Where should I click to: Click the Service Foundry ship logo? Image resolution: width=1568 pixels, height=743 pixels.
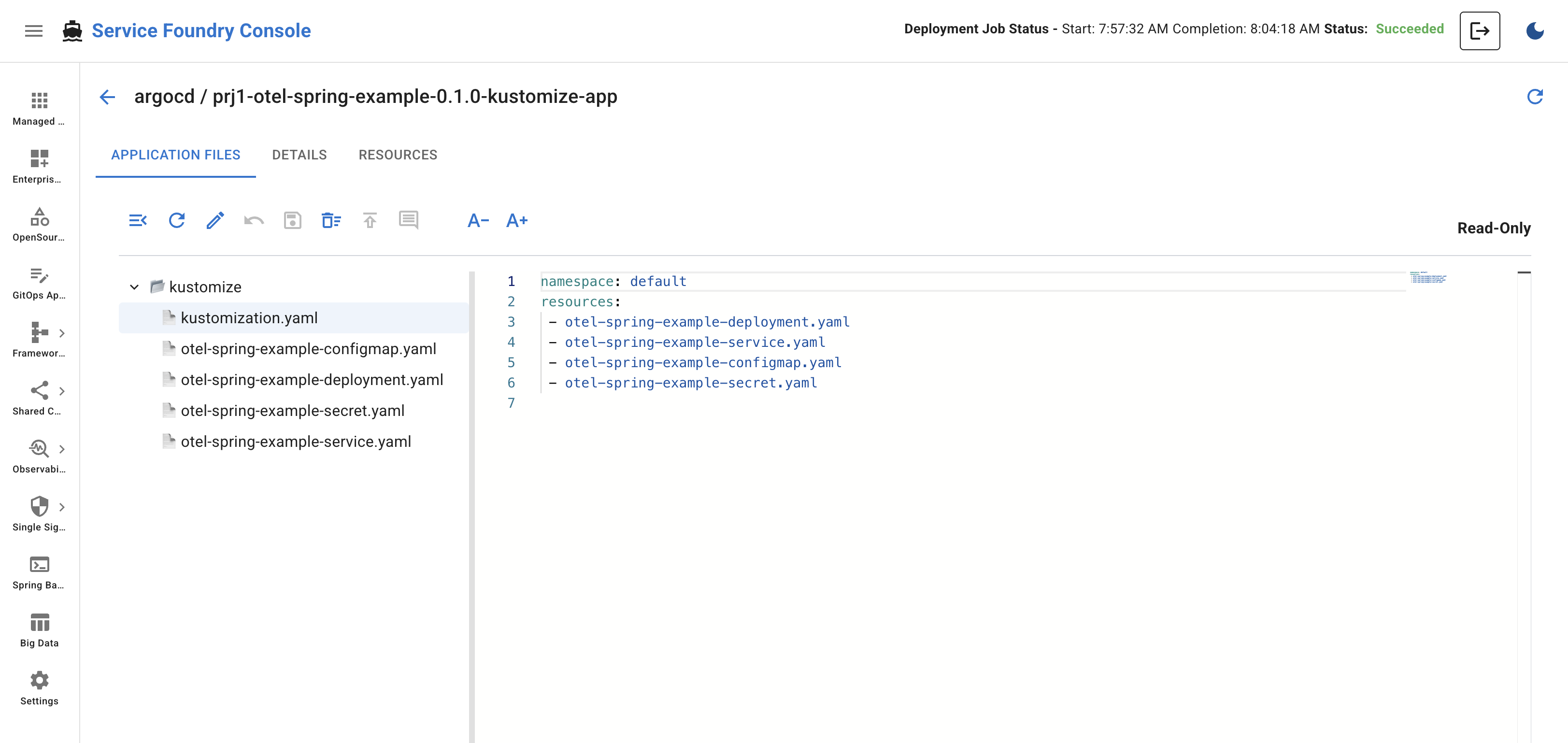(x=72, y=30)
